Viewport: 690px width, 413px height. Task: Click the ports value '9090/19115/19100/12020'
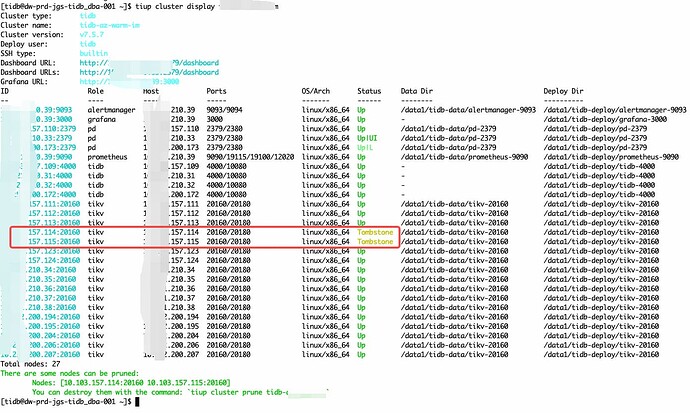coord(250,157)
